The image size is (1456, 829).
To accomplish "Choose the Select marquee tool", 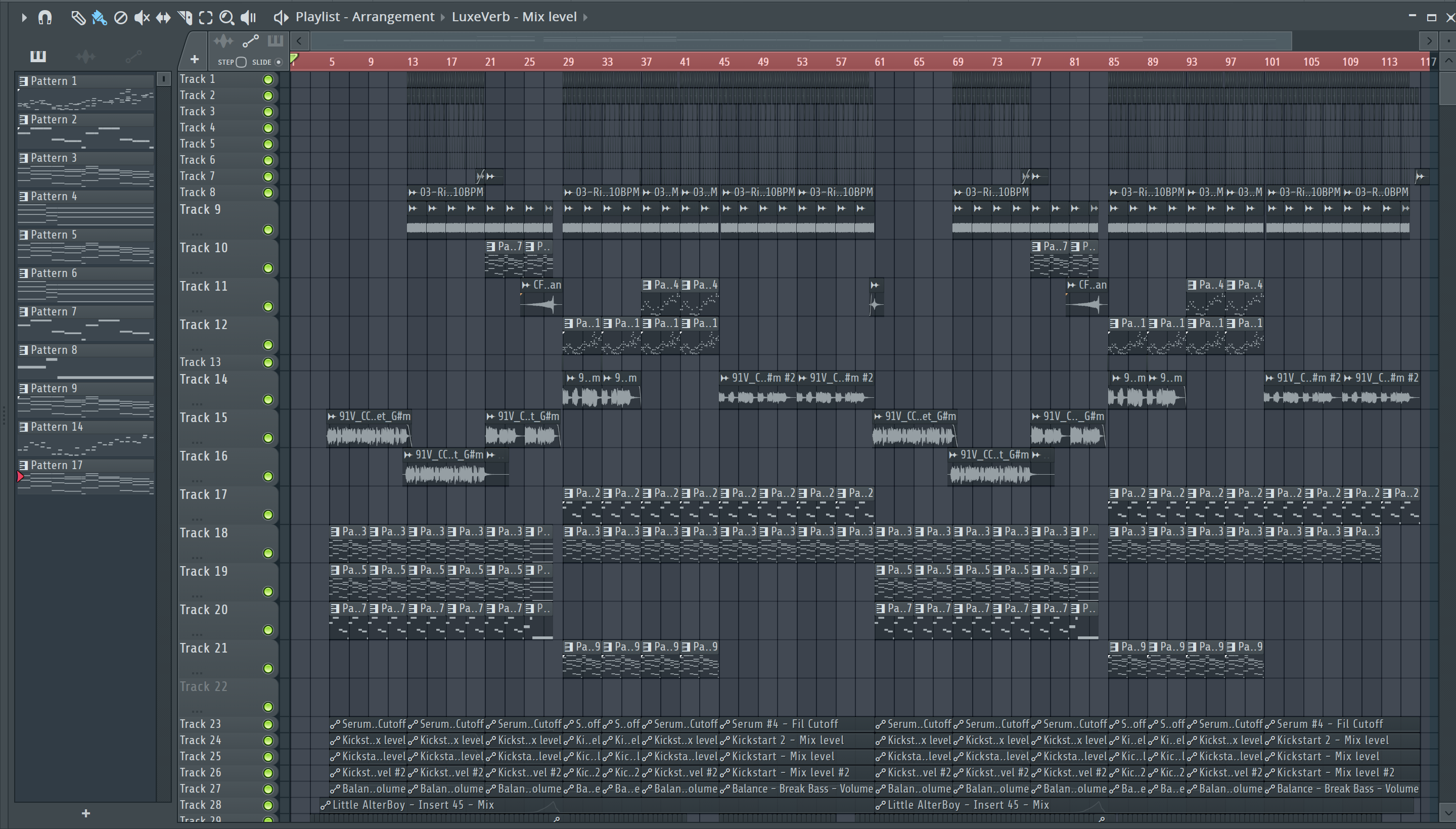I will pos(206,18).
